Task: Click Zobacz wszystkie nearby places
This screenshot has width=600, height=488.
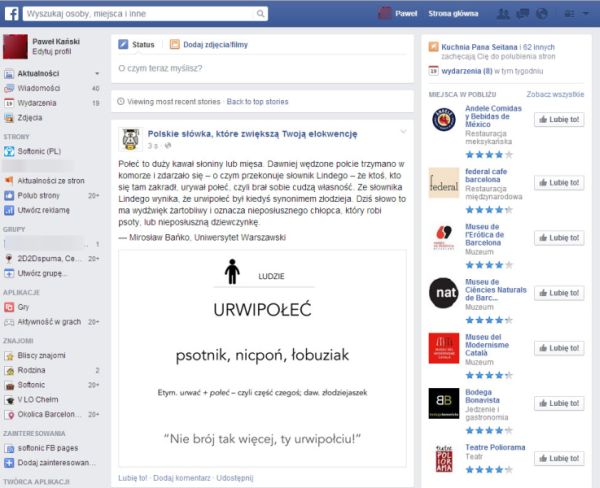Action: (555, 94)
